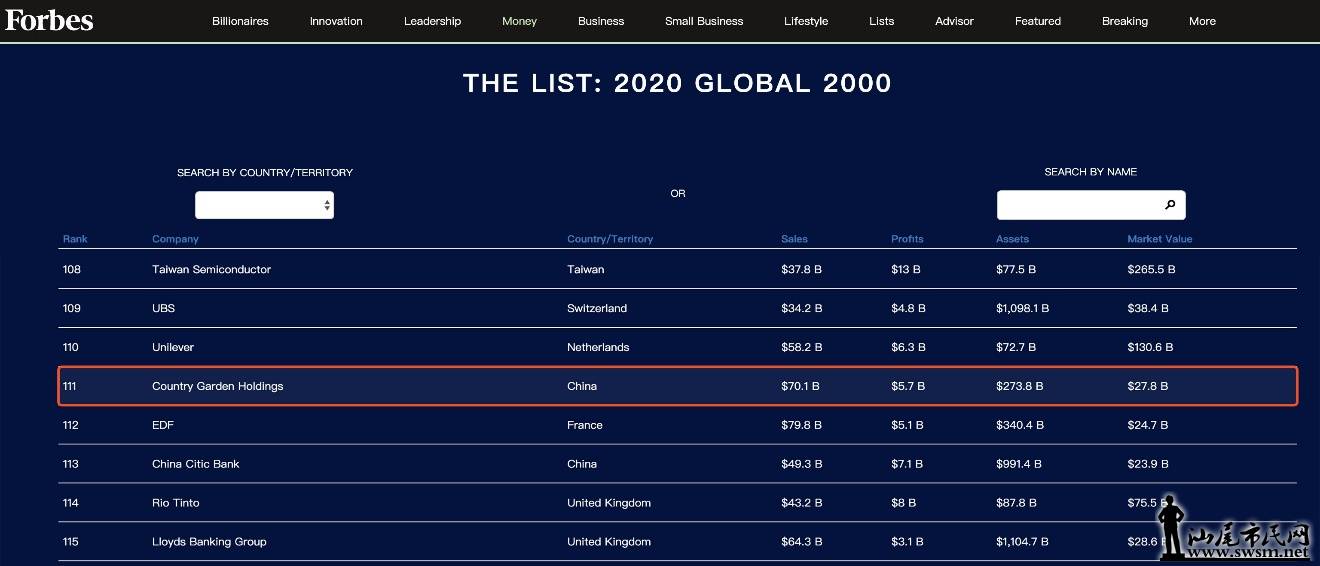Sort by Country/Territory column header
Screen dimensions: 1320x566
point(610,239)
